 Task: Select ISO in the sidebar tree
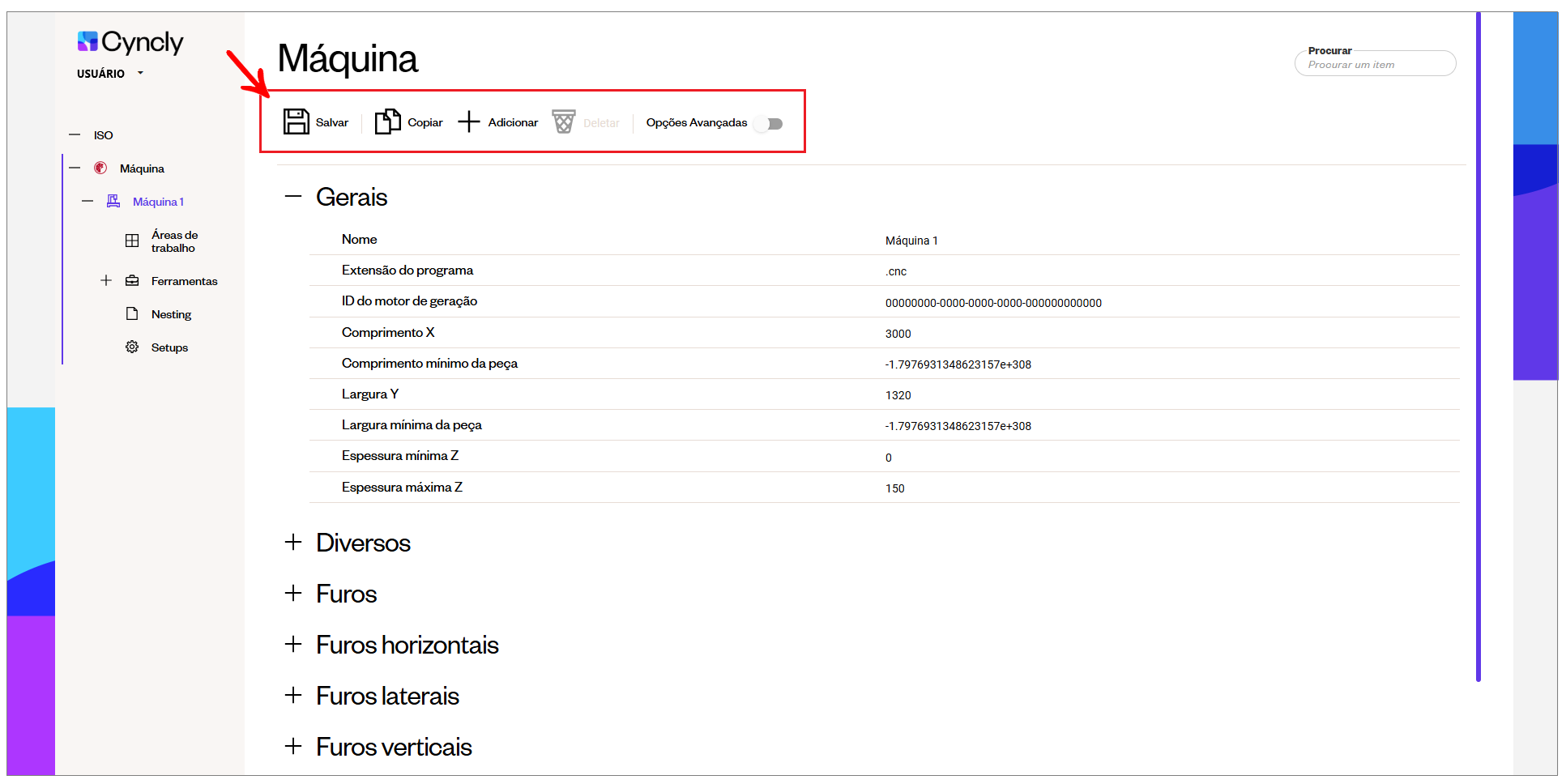103,135
